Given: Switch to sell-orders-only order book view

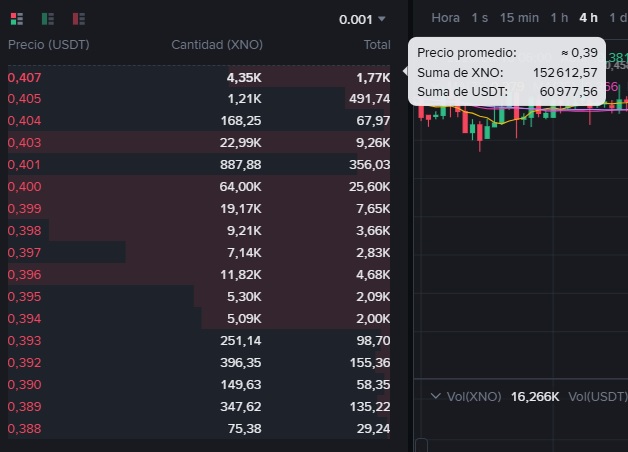Looking at the screenshot, I should (x=78, y=19).
